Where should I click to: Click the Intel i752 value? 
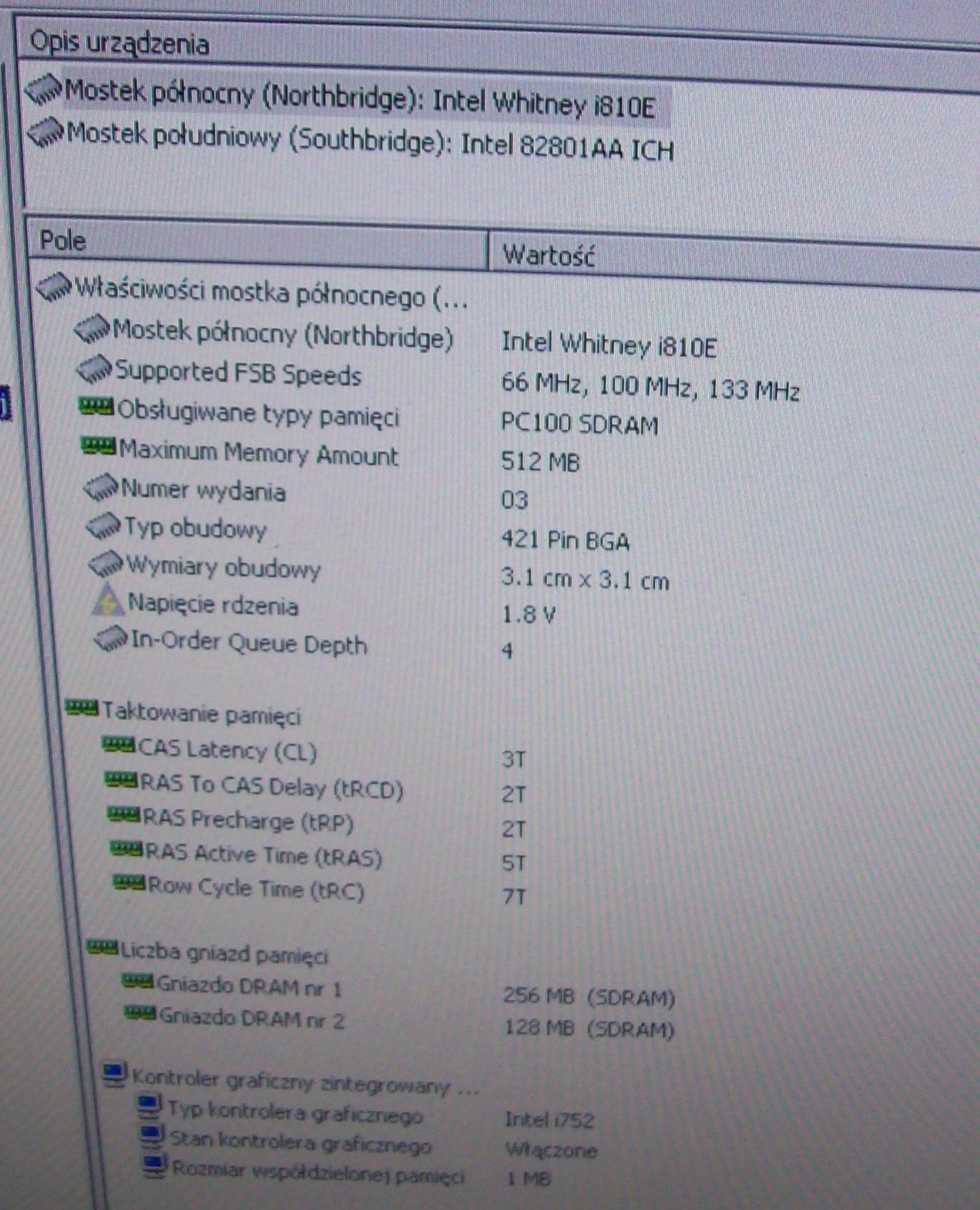tap(549, 1121)
